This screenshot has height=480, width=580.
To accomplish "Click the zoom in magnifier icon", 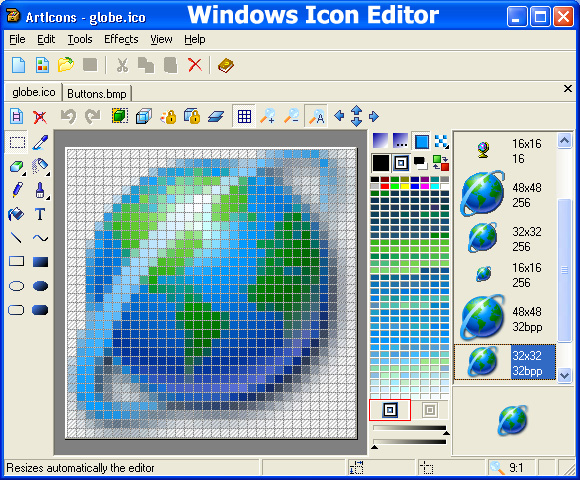I will (x=267, y=116).
